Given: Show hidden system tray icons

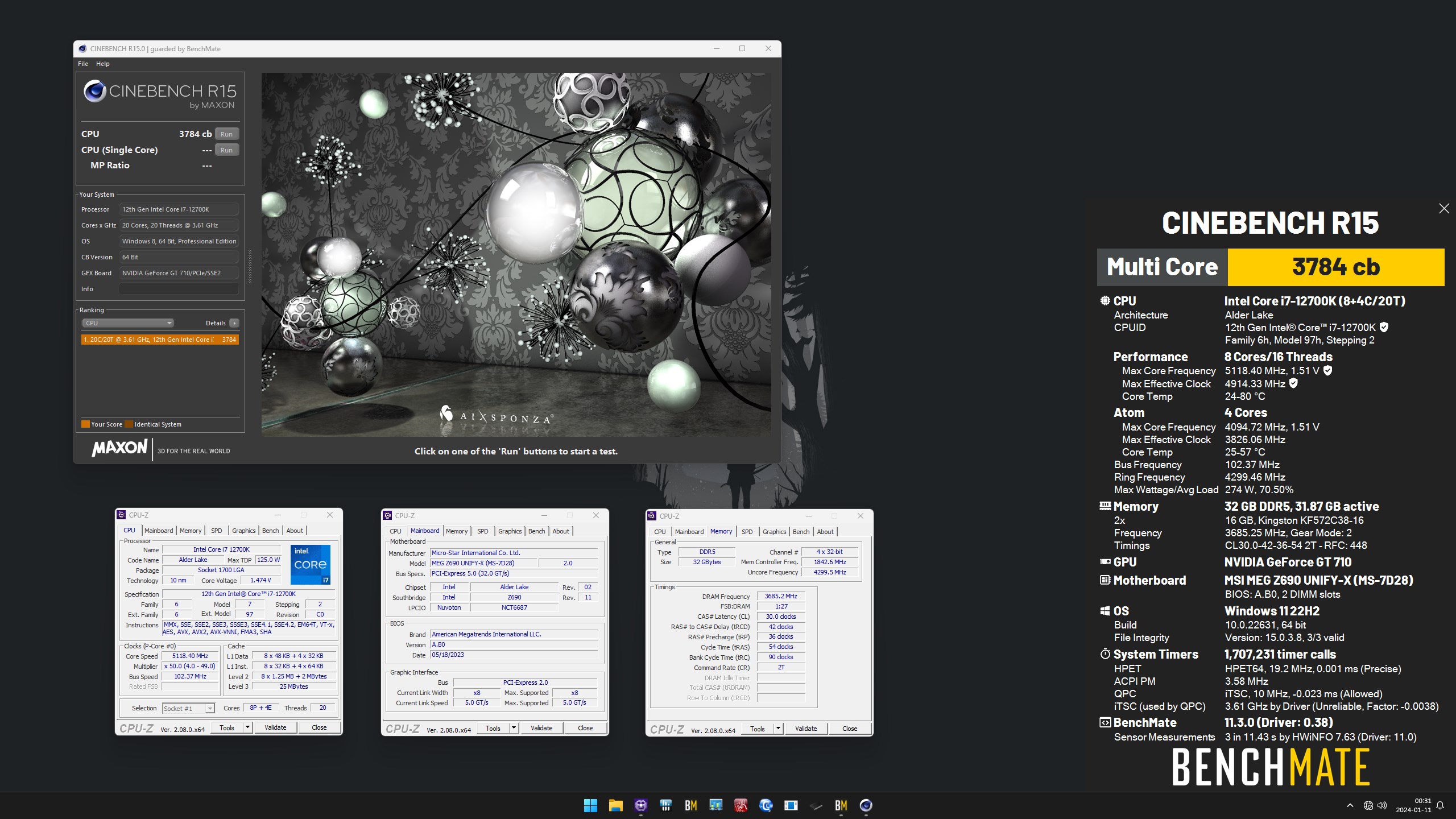Looking at the screenshot, I should point(1350,805).
